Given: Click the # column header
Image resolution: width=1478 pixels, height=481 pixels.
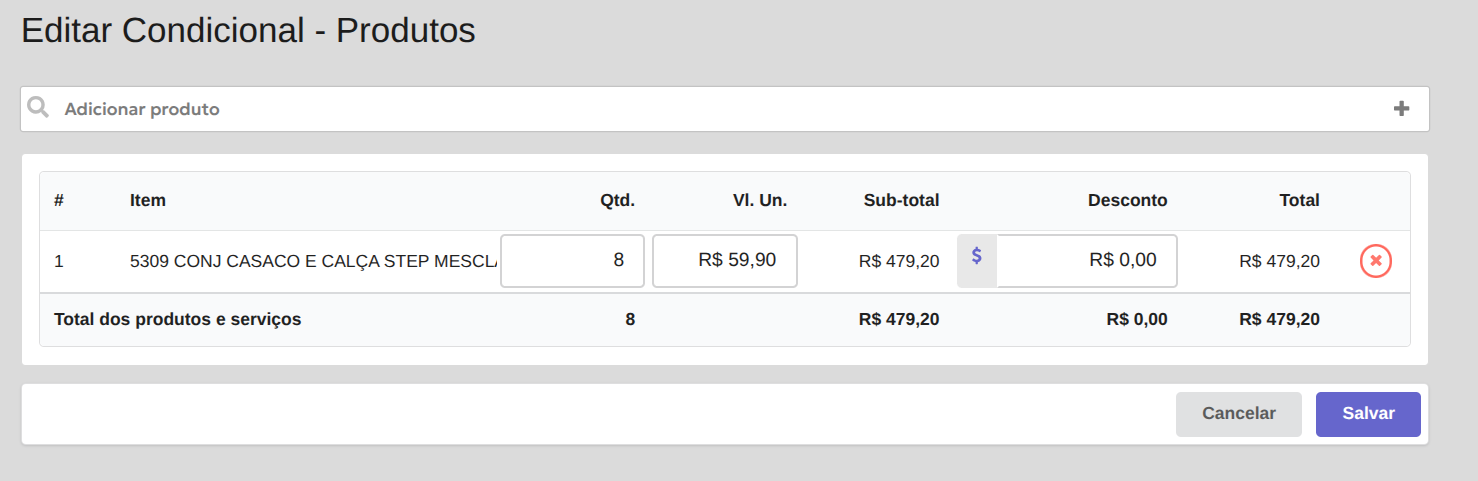Looking at the screenshot, I should coord(59,200).
